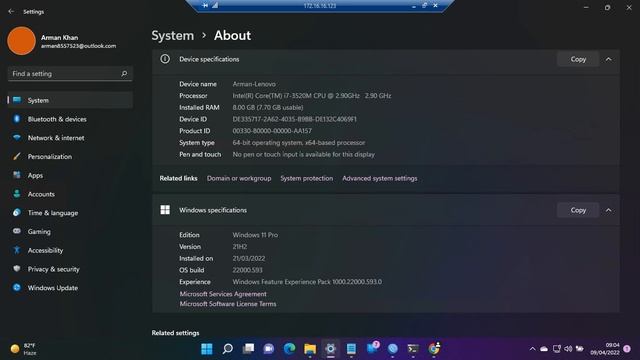Open Task View on the taskbar
Viewport: 640px width, 360px height.
click(248, 349)
